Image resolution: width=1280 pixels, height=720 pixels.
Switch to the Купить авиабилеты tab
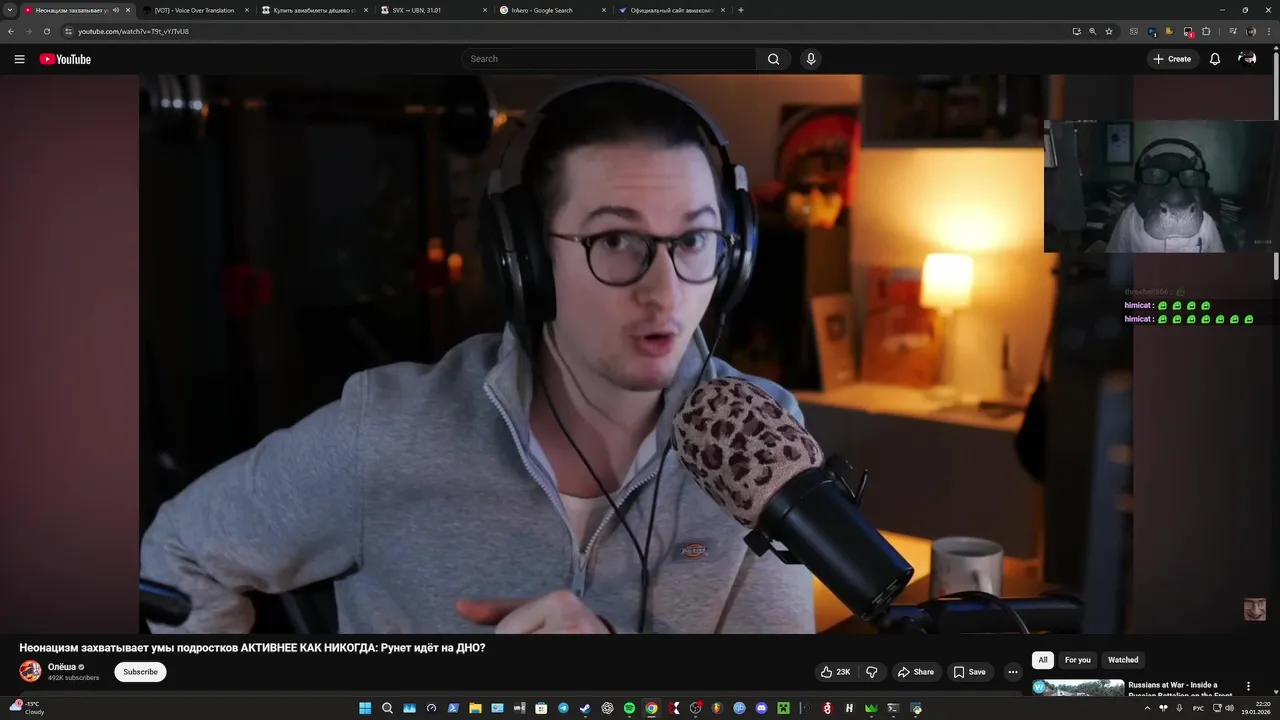point(315,10)
